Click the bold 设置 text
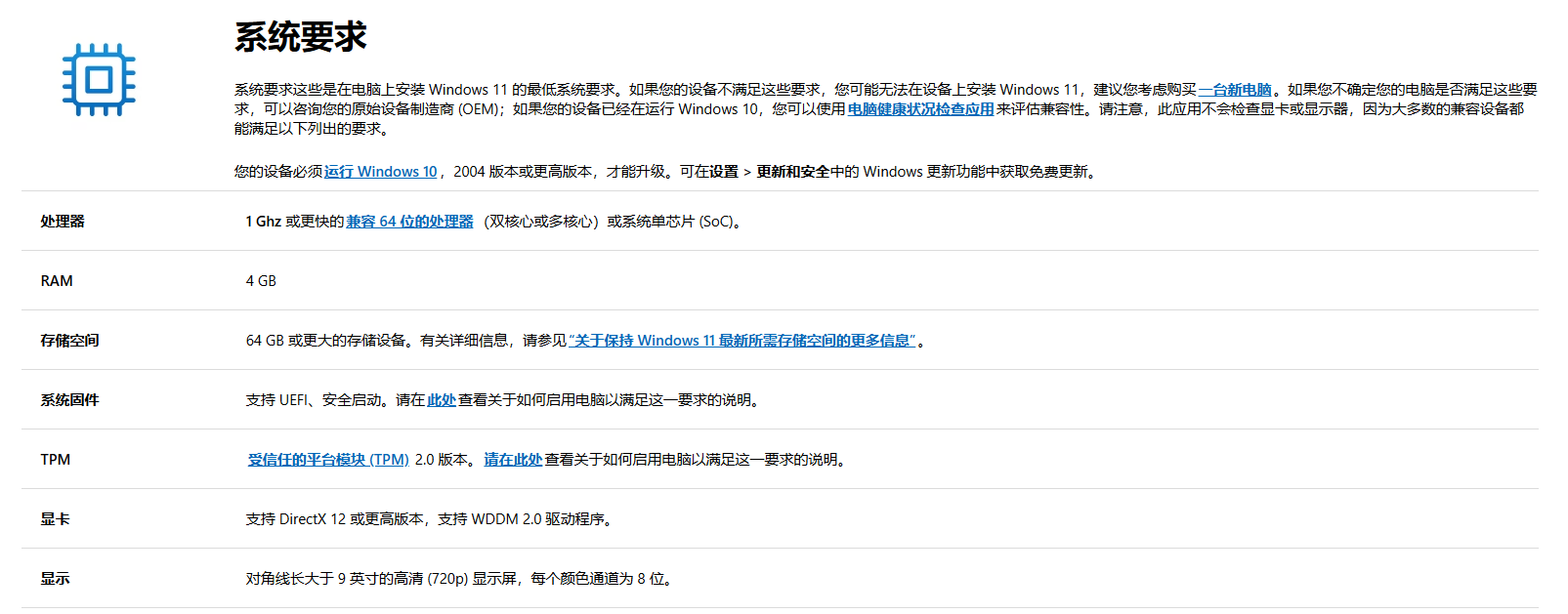The height and width of the screenshot is (614, 1568). [x=724, y=172]
